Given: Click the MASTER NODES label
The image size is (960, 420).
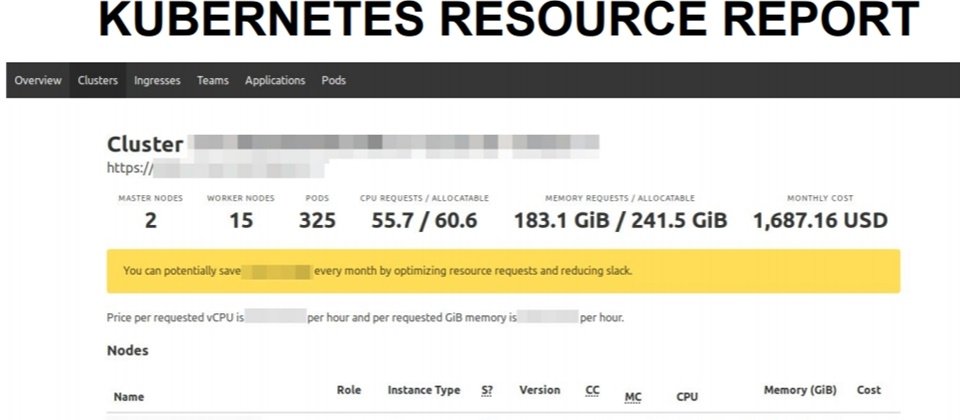Looking at the screenshot, I should point(151,198).
